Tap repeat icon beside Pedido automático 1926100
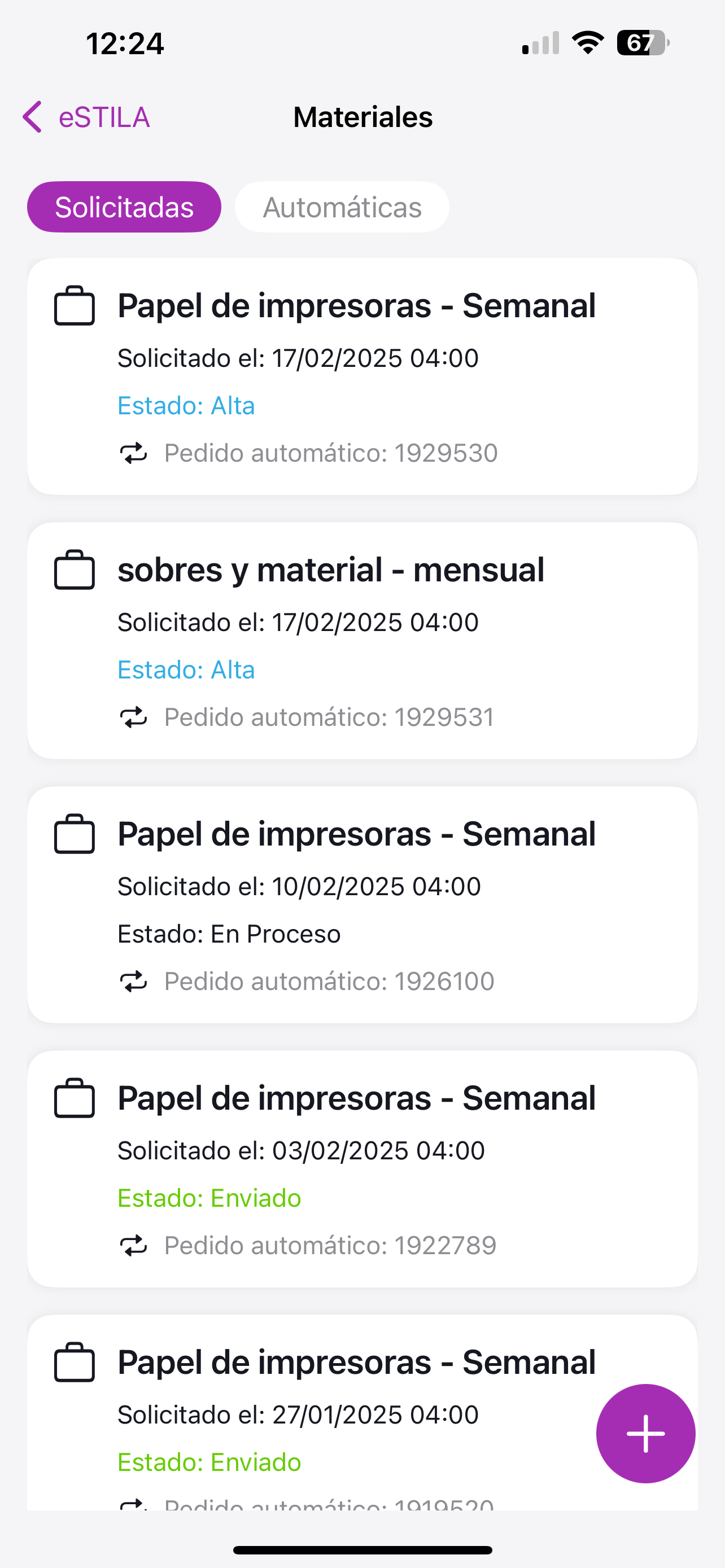The width and height of the screenshot is (725, 1568). [133, 981]
